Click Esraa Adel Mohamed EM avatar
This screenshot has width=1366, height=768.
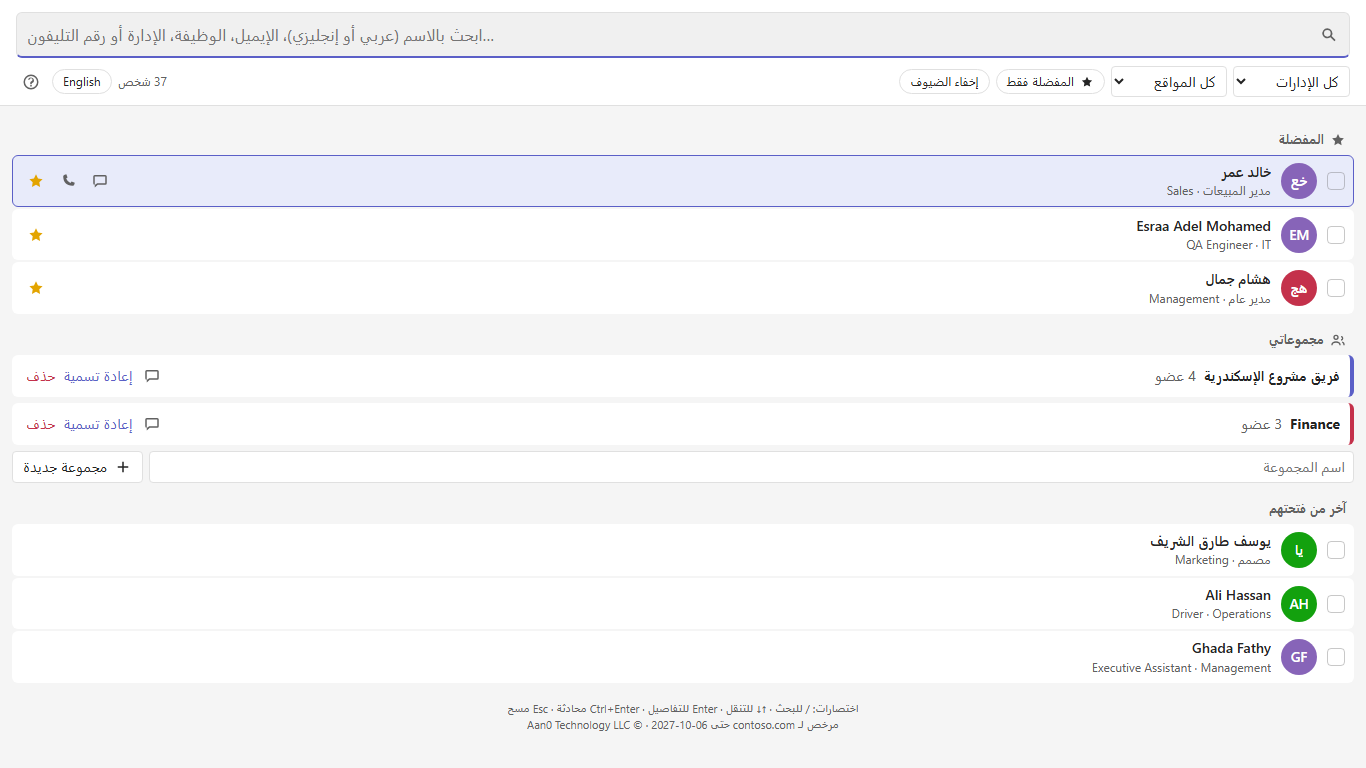pos(1299,235)
